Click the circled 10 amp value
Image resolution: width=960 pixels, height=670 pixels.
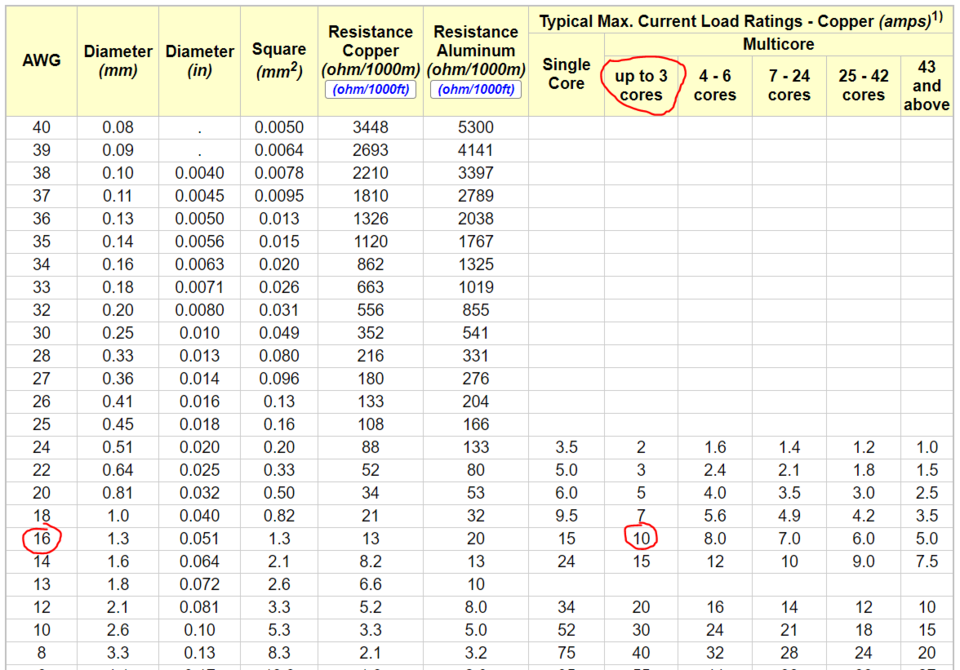[641, 538]
